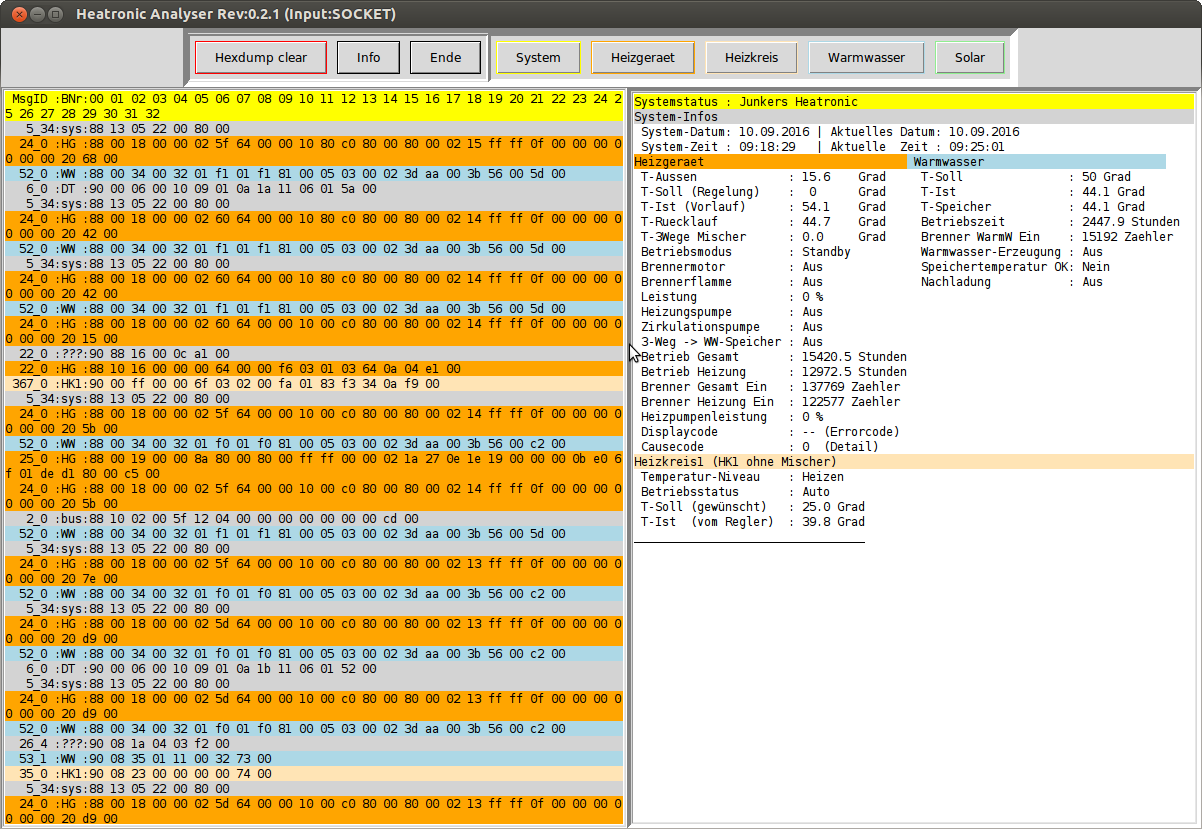Click the MsgID :BNr header row
Viewport: 1202px width, 829px height.
point(314,106)
